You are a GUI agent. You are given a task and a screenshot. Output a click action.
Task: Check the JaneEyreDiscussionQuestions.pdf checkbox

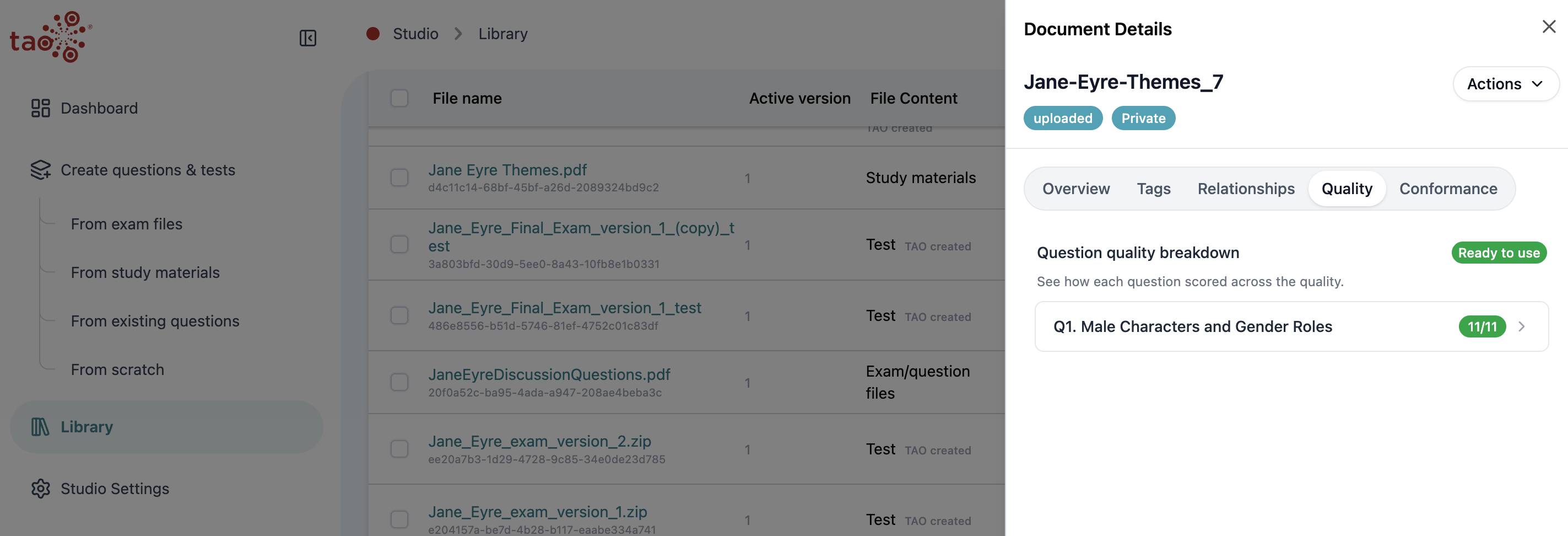pos(399,383)
